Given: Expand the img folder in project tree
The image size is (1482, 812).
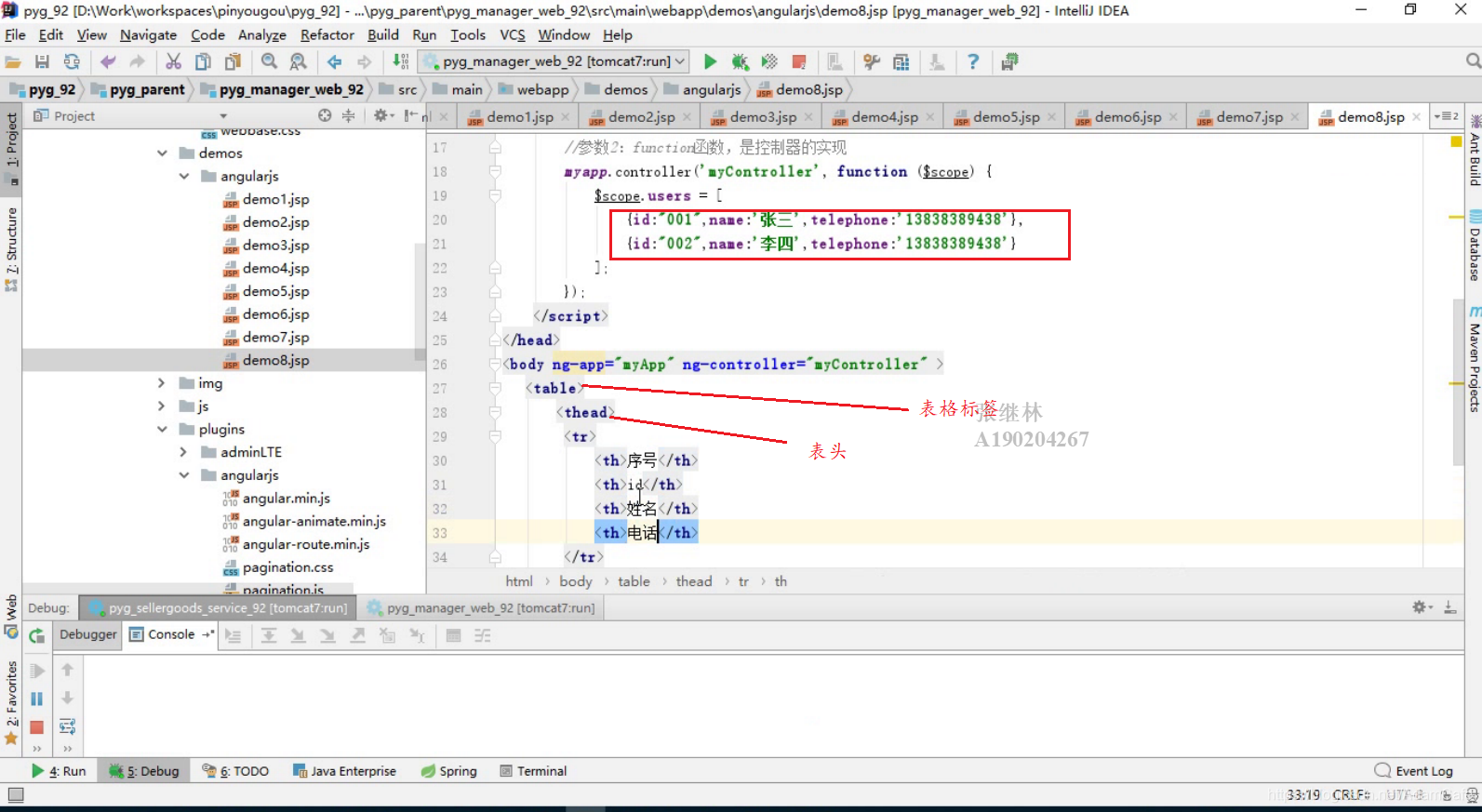Looking at the screenshot, I should click(162, 383).
